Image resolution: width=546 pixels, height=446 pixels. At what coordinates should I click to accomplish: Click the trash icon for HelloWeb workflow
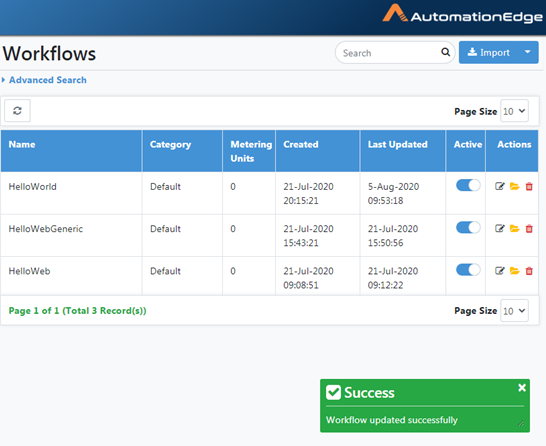tap(529, 271)
